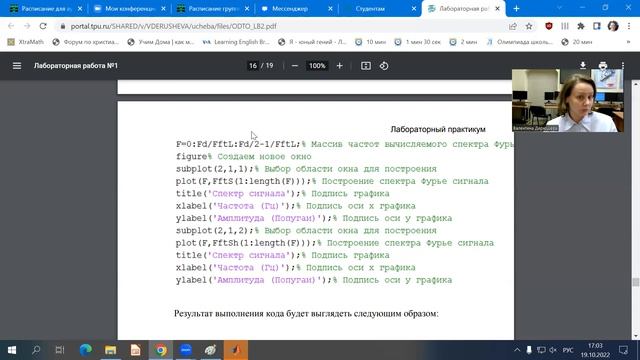The image size is (640, 360).
Task: Switch to Zoom app on taskbar
Action: [x=186, y=350]
